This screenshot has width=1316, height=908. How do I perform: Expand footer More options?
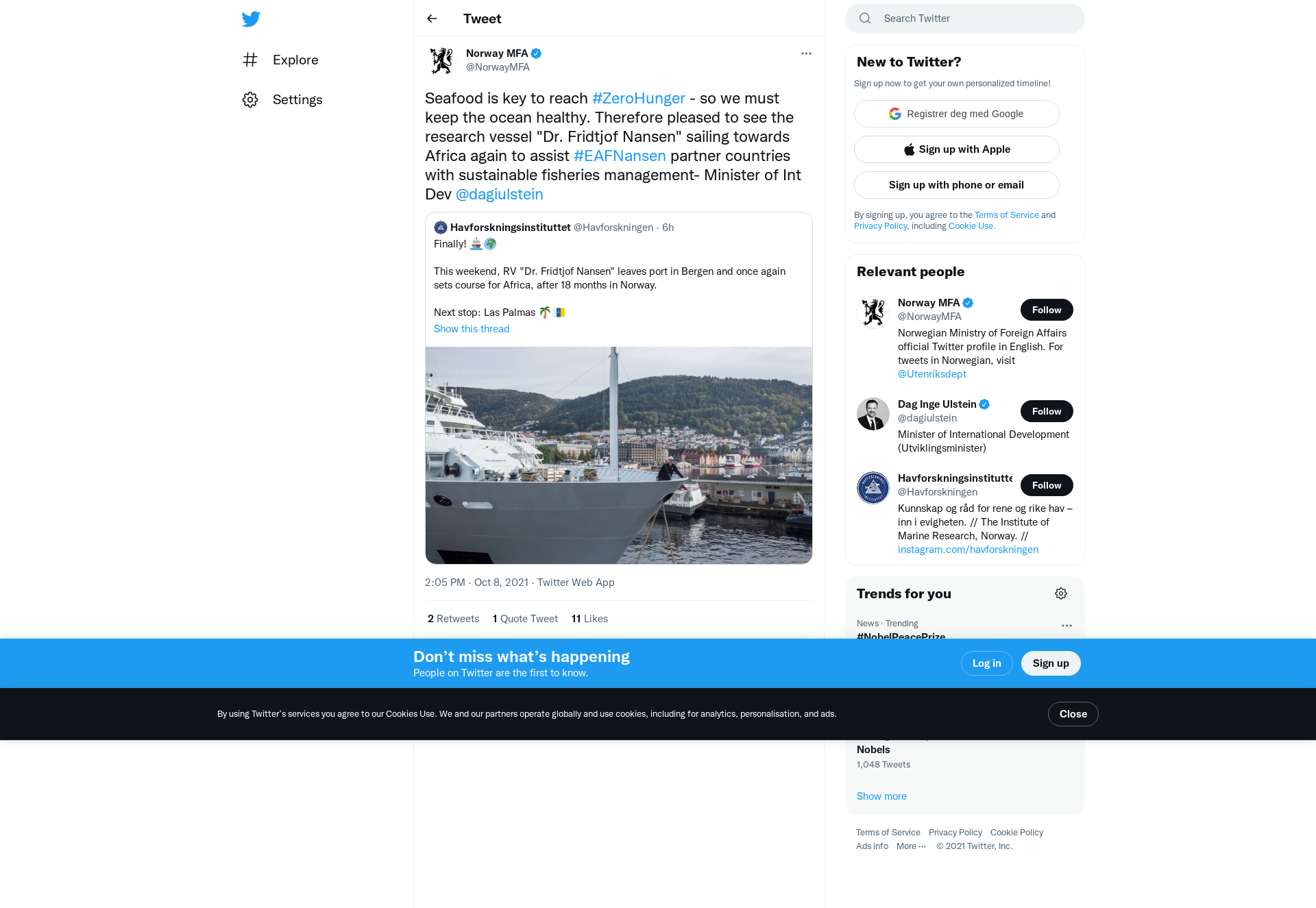[x=911, y=846]
